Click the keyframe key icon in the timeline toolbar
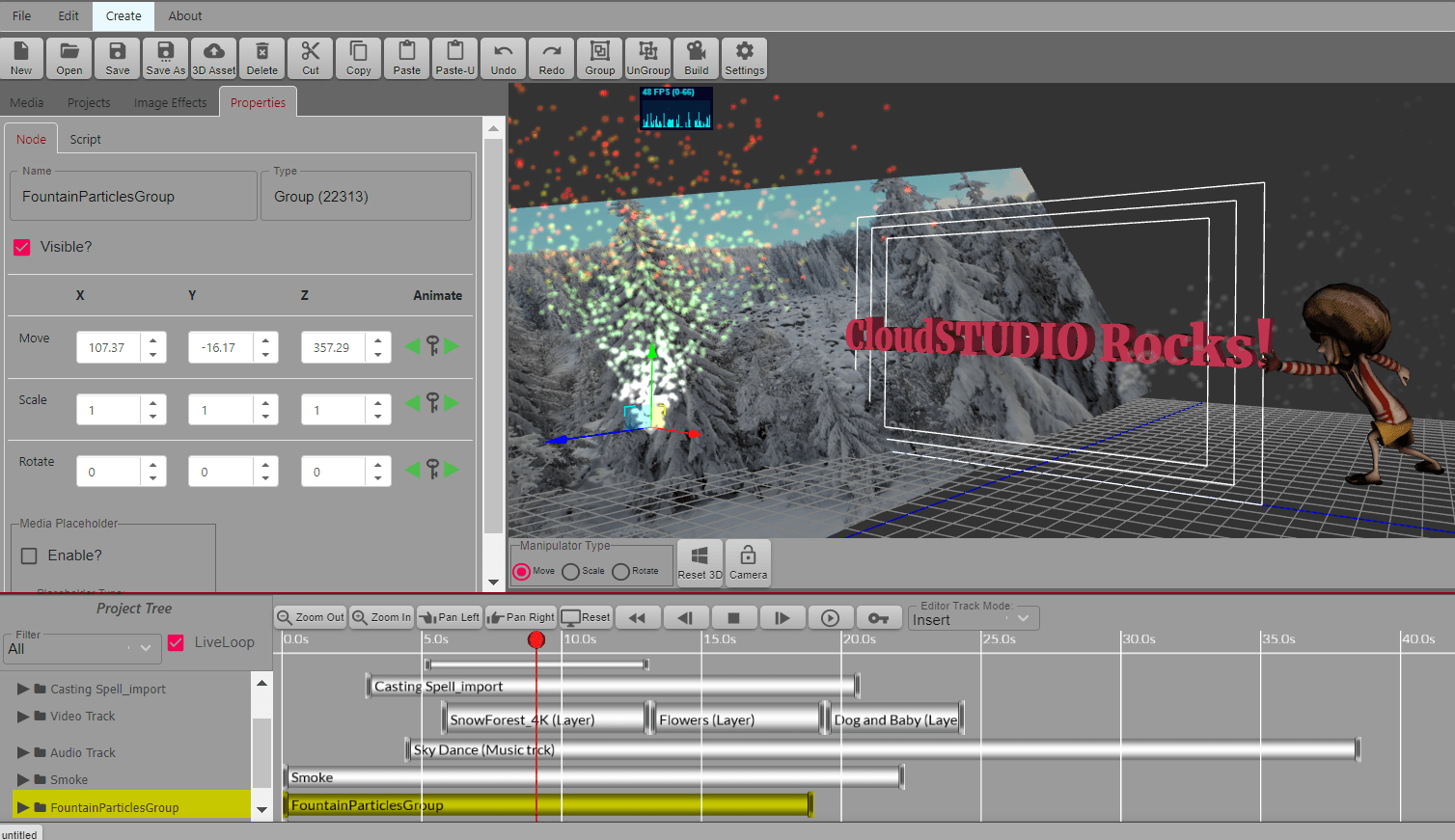This screenshot has height=840, width=1455. [878, 617]
